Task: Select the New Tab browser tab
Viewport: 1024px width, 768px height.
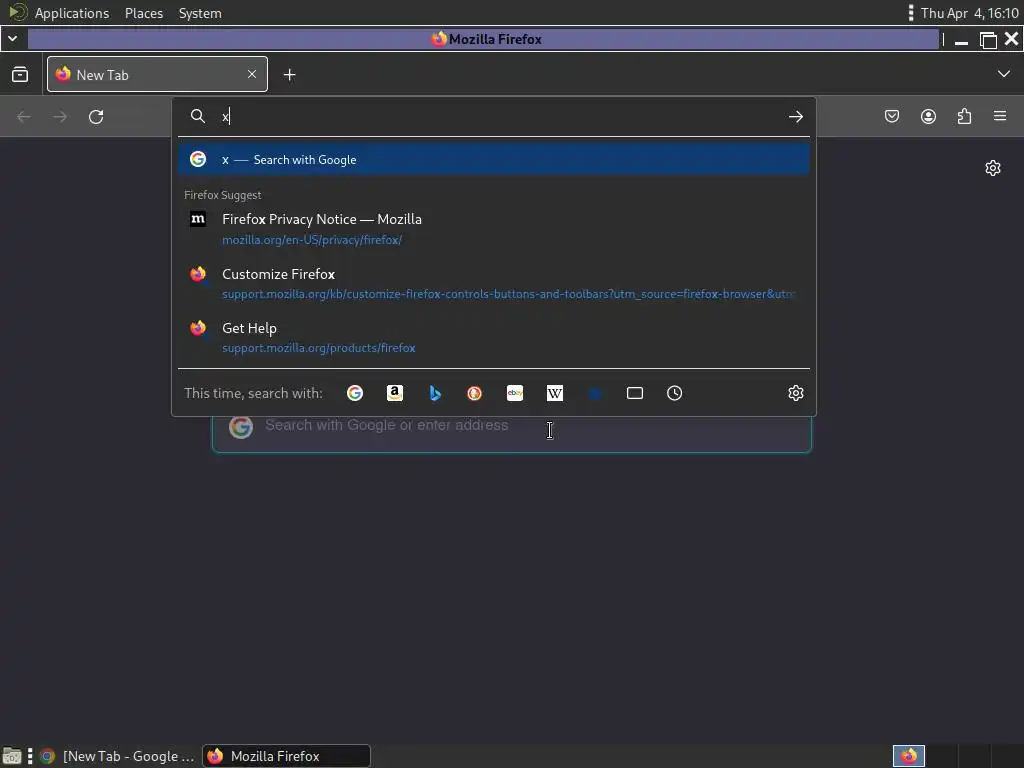Action: [157, 74]
